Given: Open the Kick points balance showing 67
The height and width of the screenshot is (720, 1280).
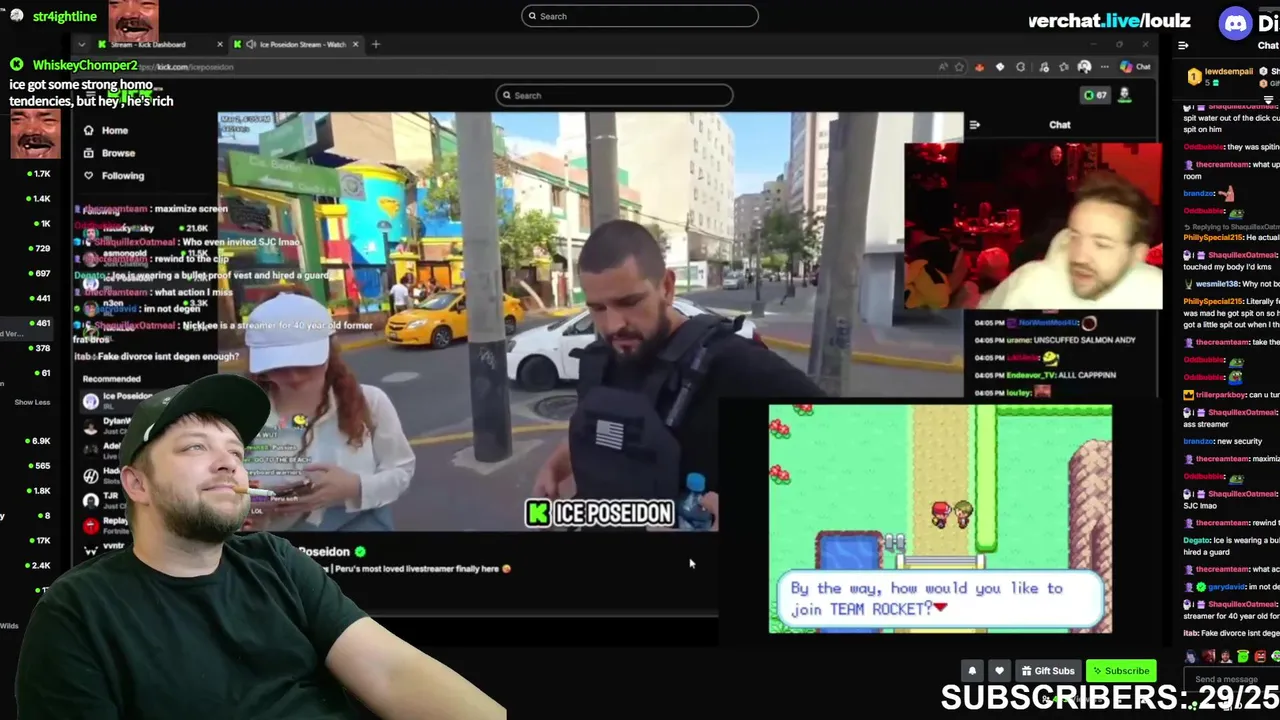Looking at the screenshot, I should (x=1095, y=95).
